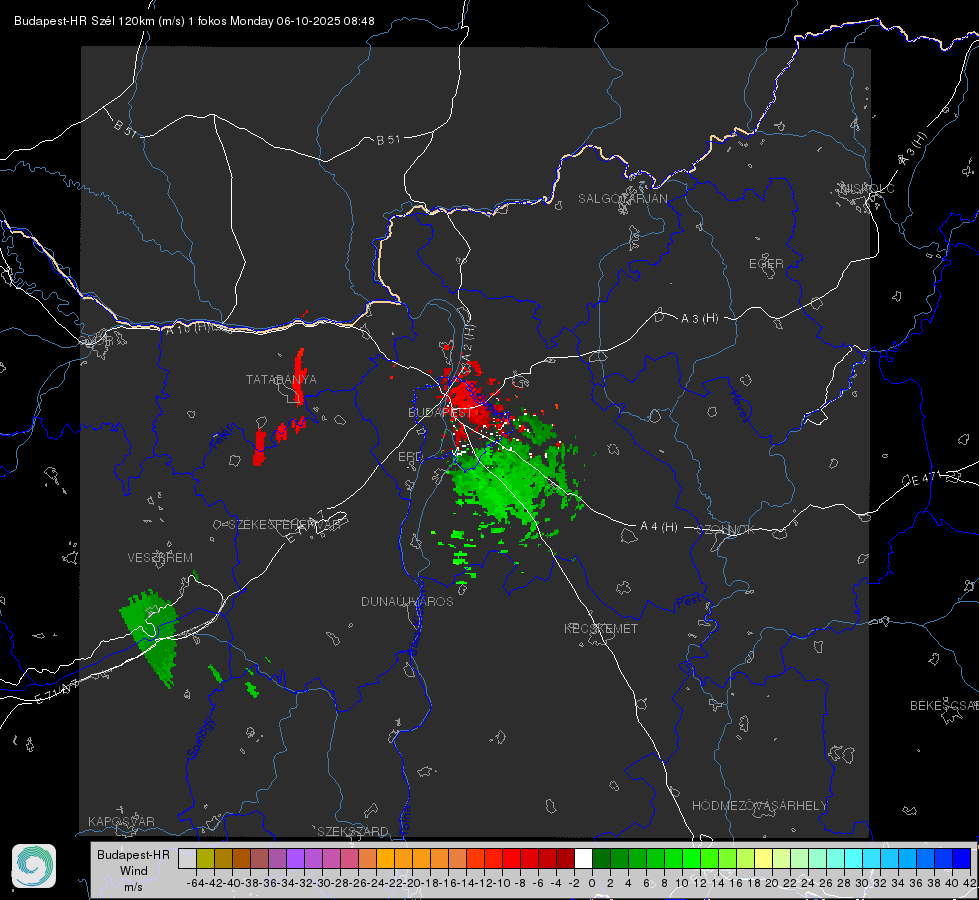
Task: Pick the bright red swatch between -10 and -8
Action: pos(511,858)
